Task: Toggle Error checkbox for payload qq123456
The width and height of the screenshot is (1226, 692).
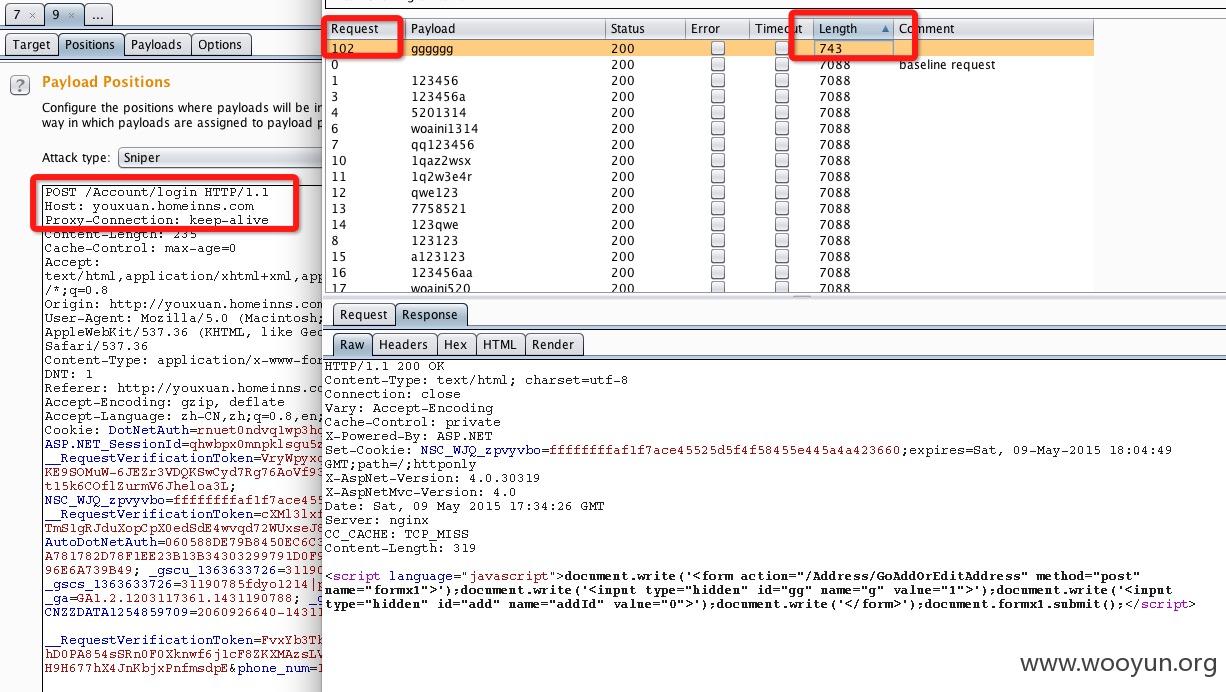Action: (718, 144)
